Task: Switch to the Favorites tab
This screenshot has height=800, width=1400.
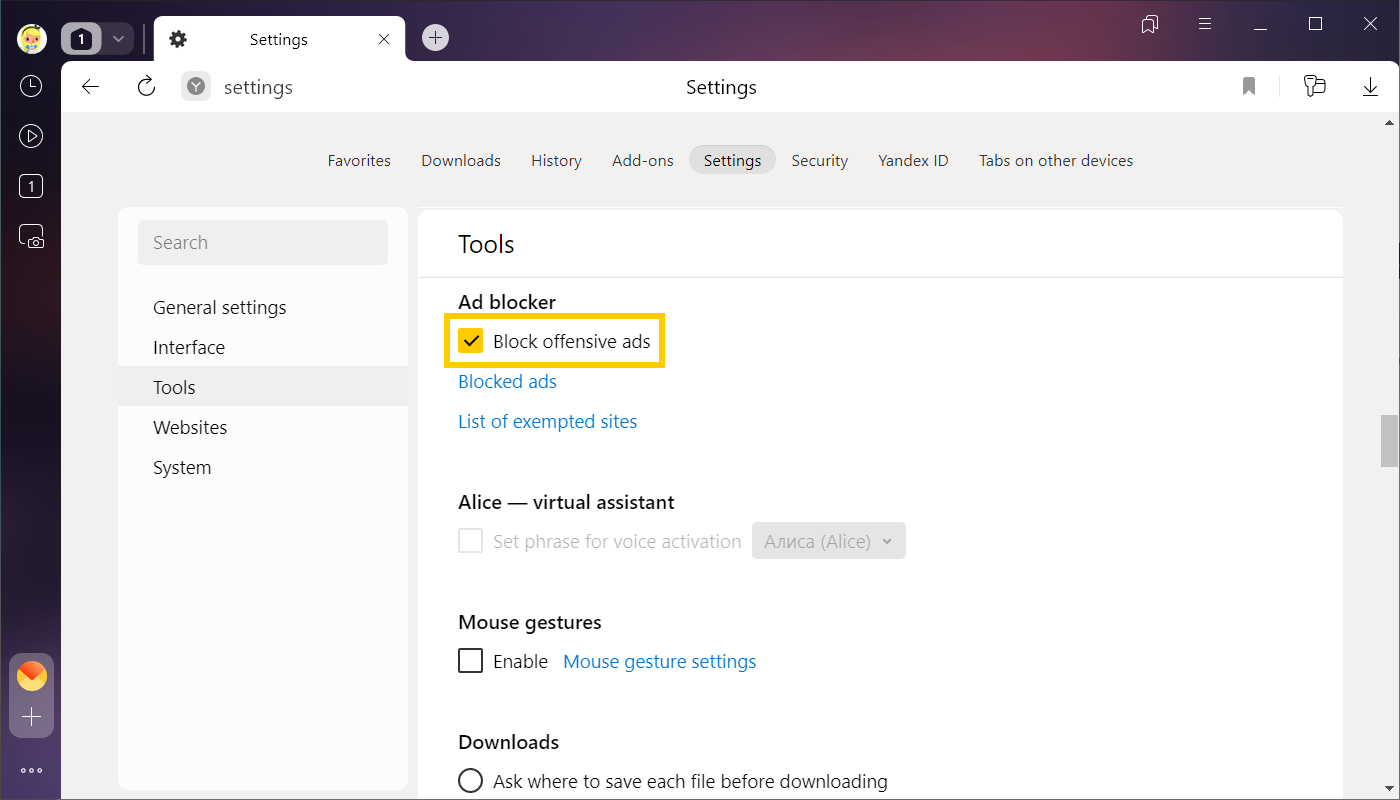Action: (359, 160)
